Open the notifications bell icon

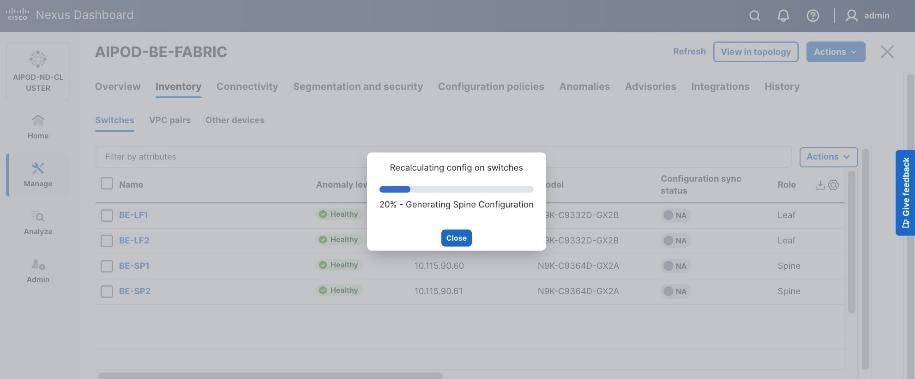click(784, 16)
